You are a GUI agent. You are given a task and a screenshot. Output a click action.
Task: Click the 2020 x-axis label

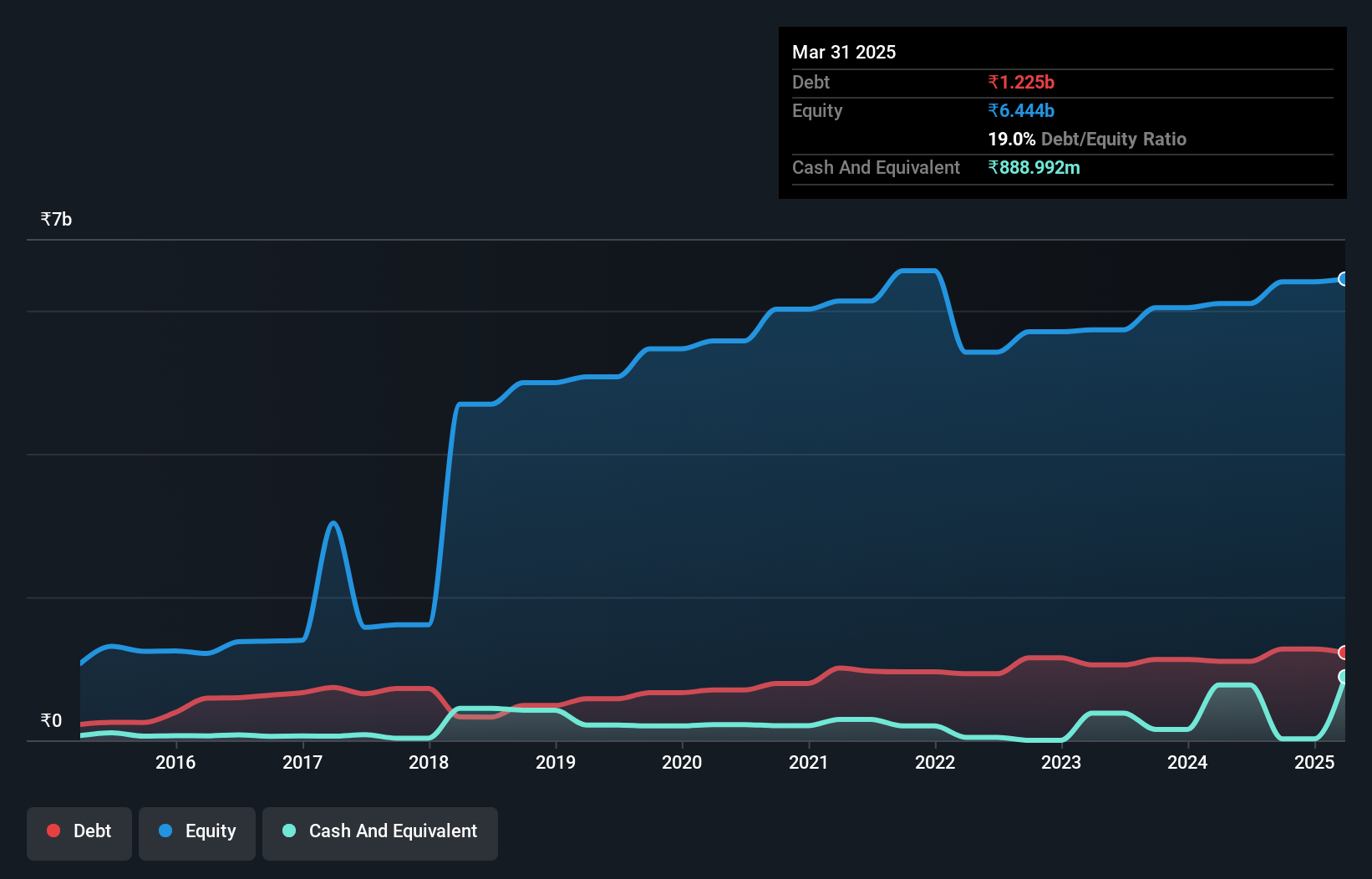pos(682,762)
